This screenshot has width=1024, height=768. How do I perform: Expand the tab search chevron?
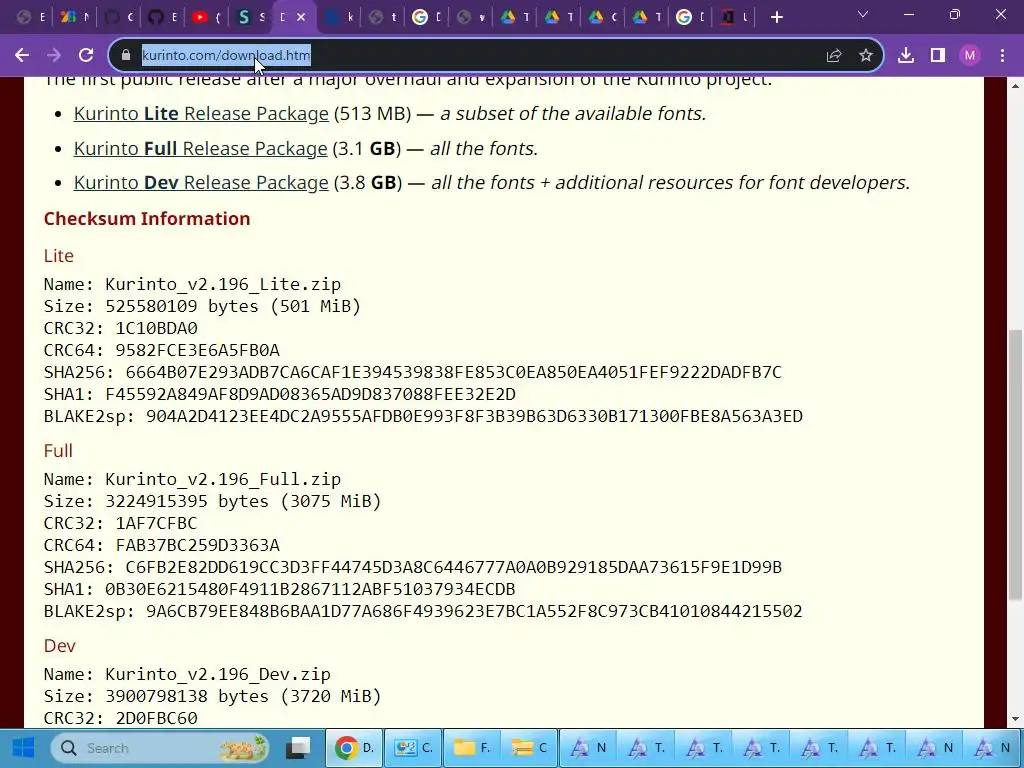863,14
